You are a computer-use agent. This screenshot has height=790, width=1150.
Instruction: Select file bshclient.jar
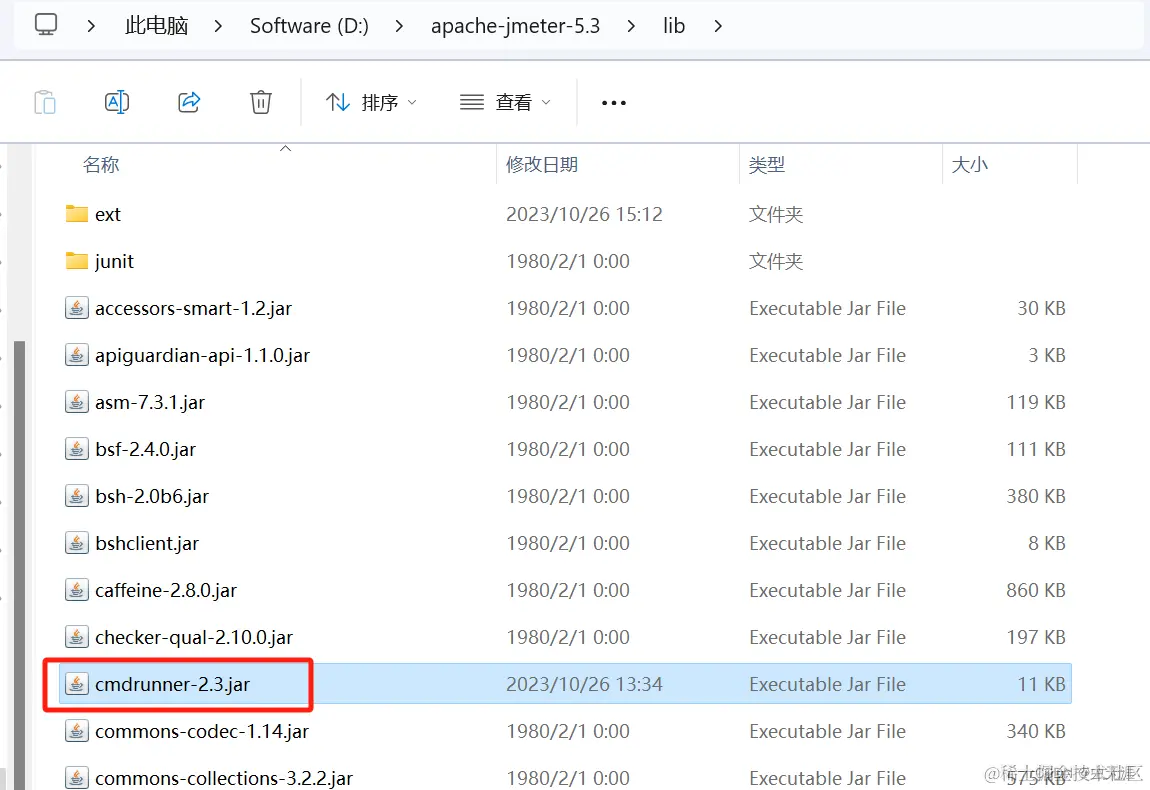coord(147,544)
